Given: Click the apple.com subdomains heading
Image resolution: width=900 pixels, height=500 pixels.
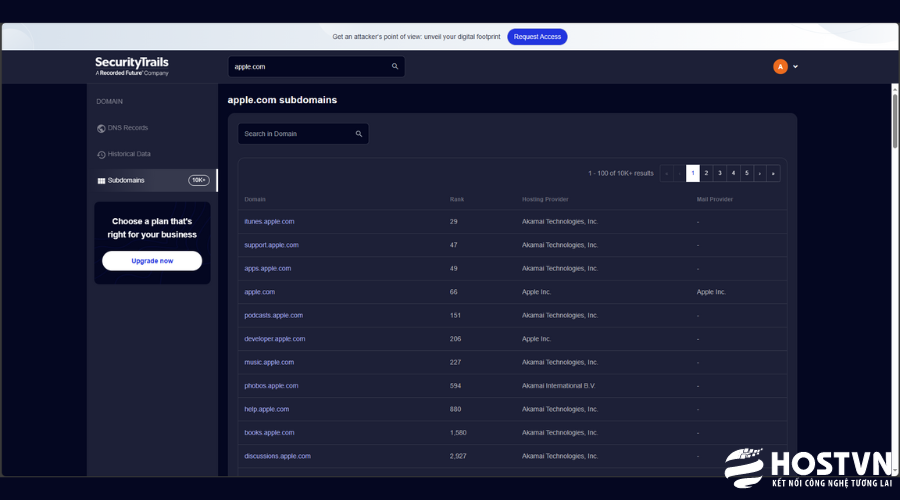Looking at the screenshot, I should (282, 100).
